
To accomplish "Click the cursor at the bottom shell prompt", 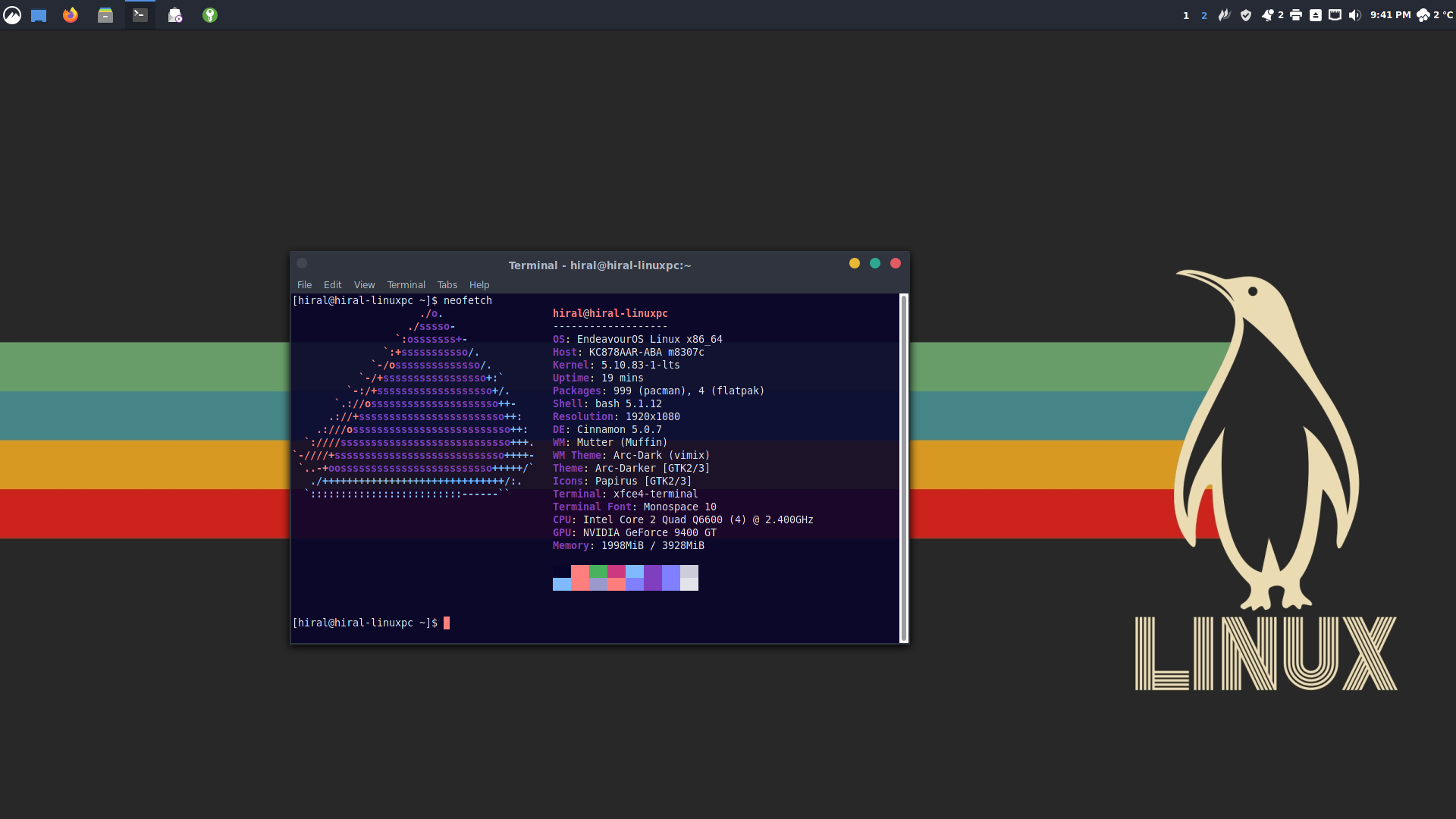I will [447, 623].
